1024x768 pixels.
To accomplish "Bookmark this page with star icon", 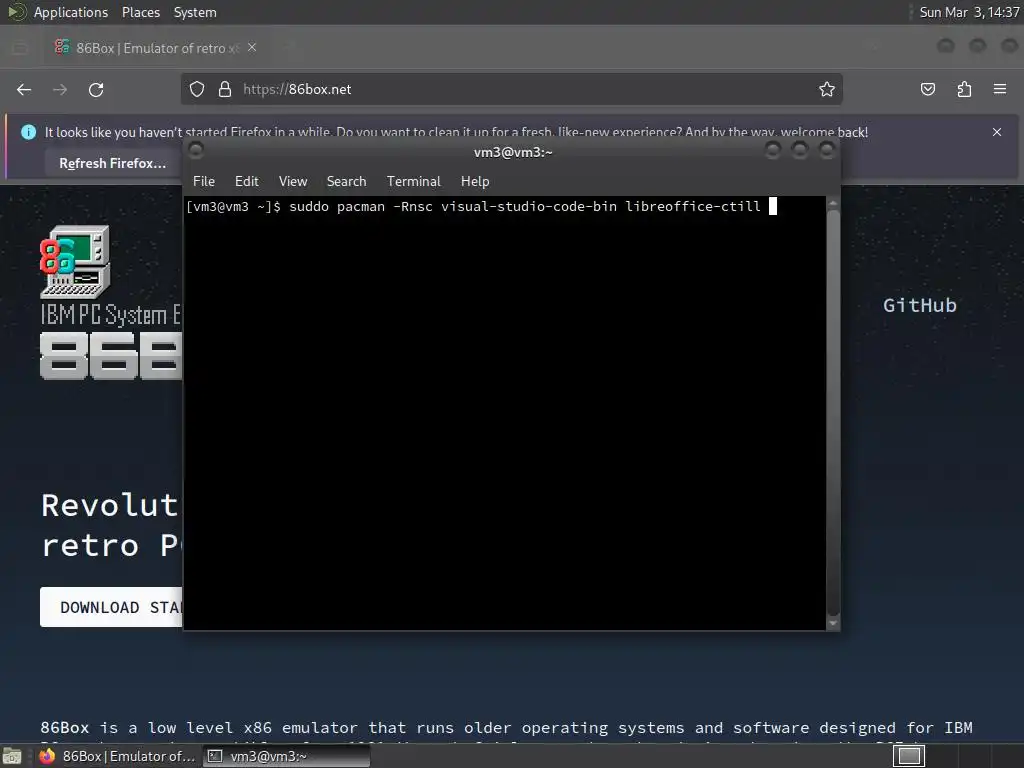I will (x=827, y=89).
